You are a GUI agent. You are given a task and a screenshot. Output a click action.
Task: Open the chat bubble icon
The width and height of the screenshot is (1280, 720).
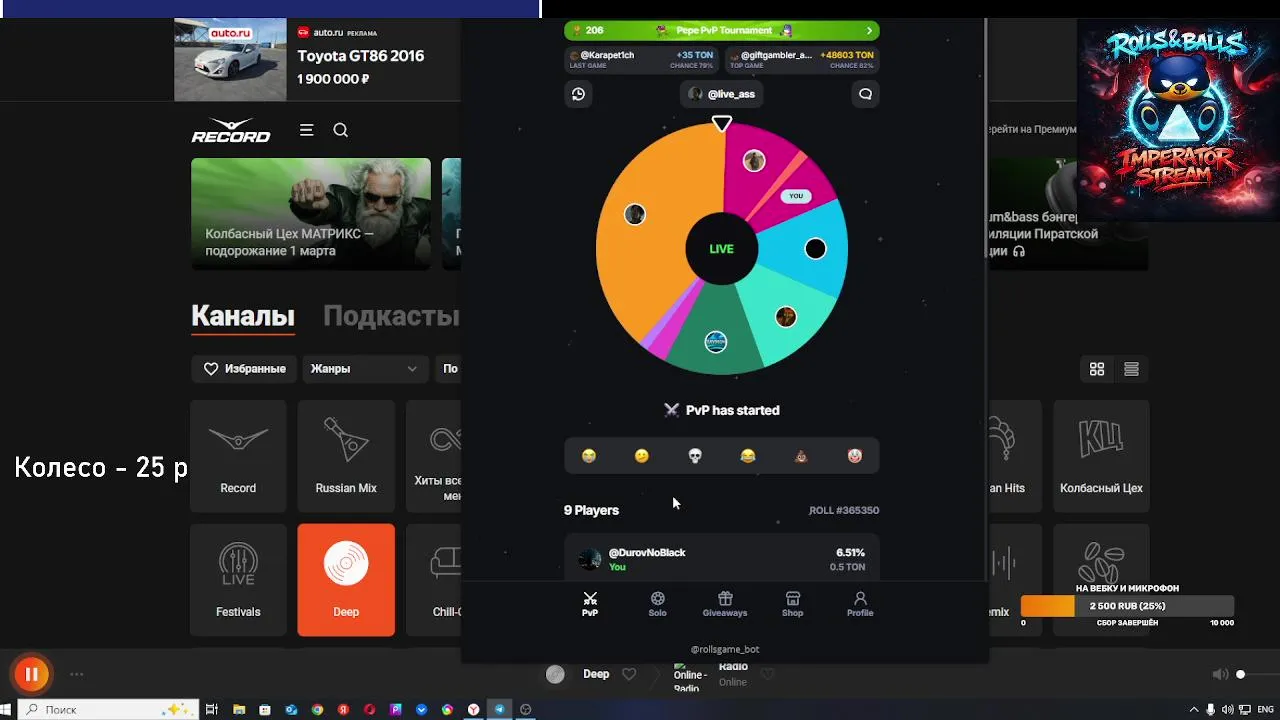click(x=866, y=94)
